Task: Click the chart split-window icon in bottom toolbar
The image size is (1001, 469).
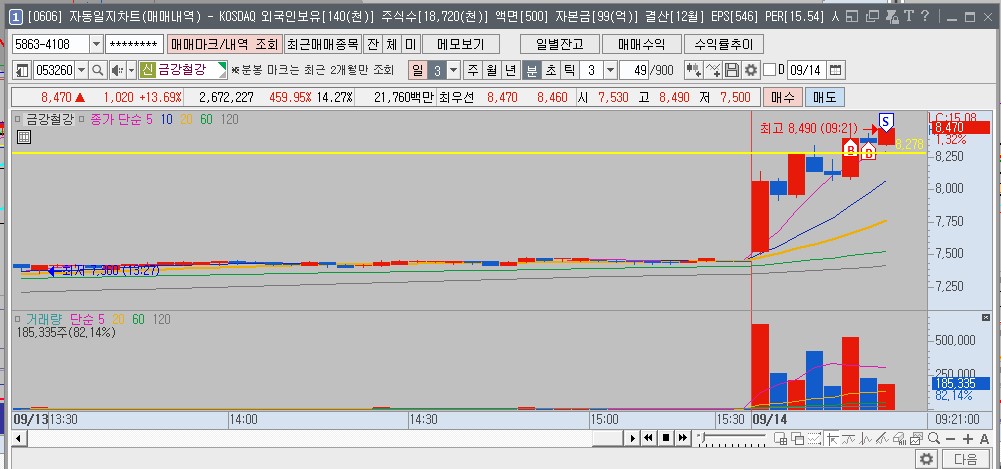Action: coord(780,438)
